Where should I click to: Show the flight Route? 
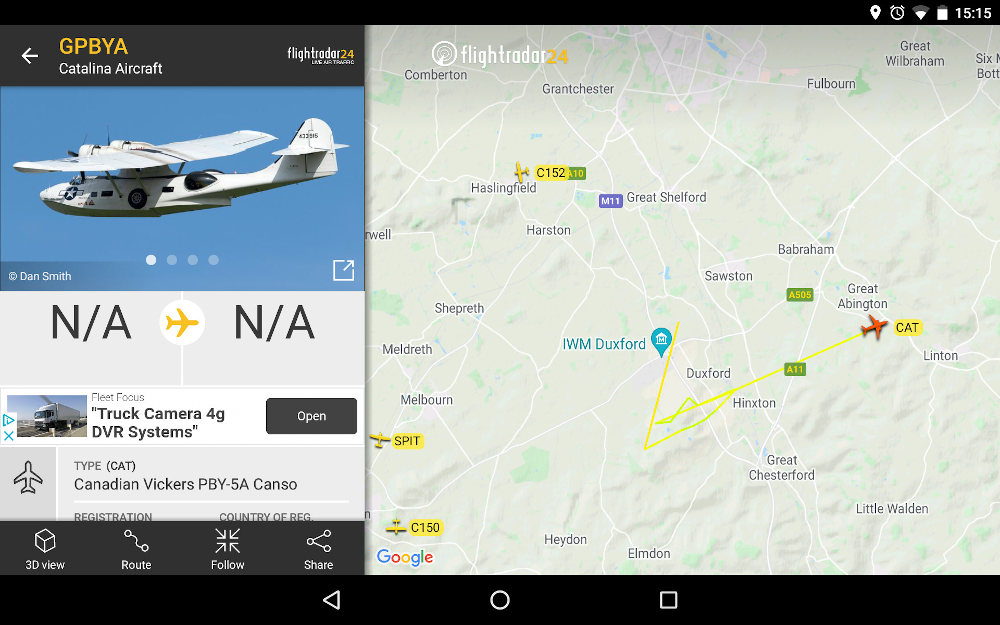coord(136,549)
